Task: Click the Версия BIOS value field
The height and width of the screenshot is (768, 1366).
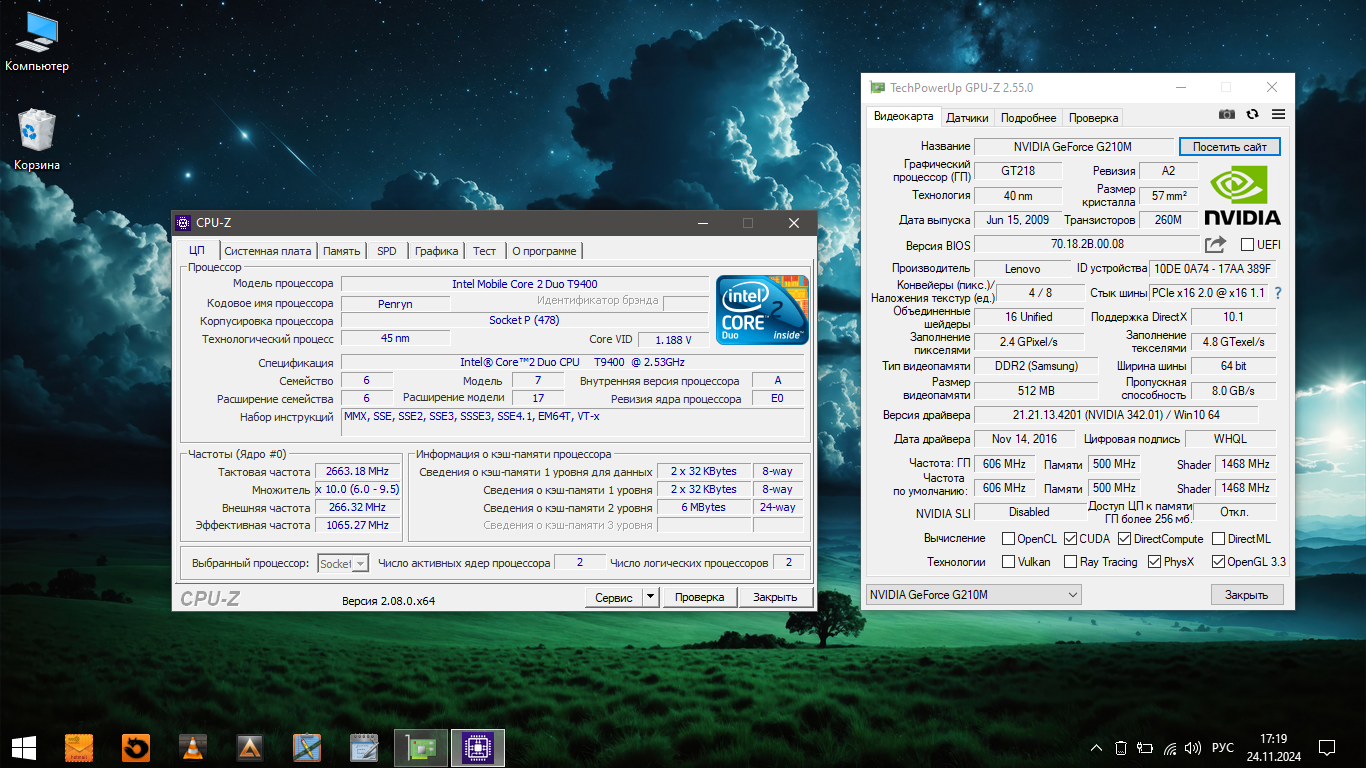Action: [1086, 244]
